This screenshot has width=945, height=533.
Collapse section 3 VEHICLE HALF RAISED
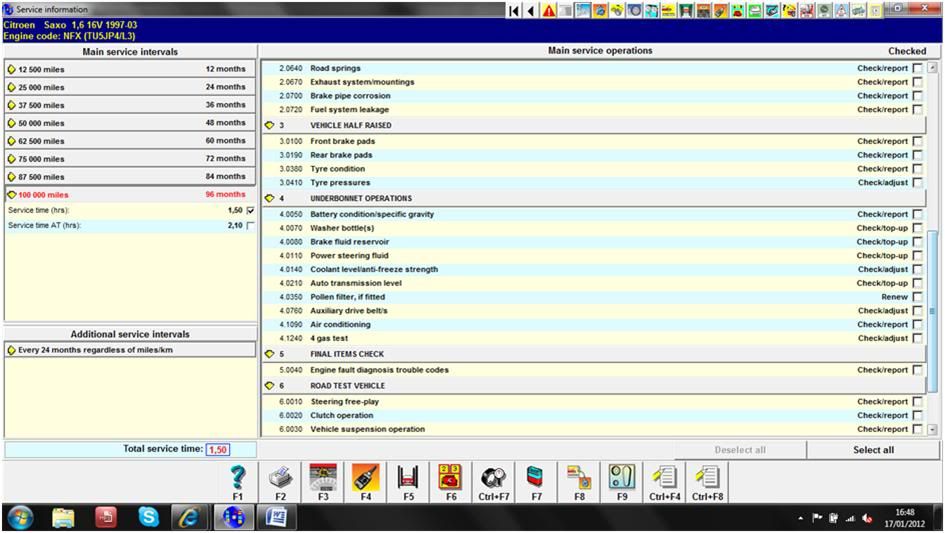tap(269, 125)
